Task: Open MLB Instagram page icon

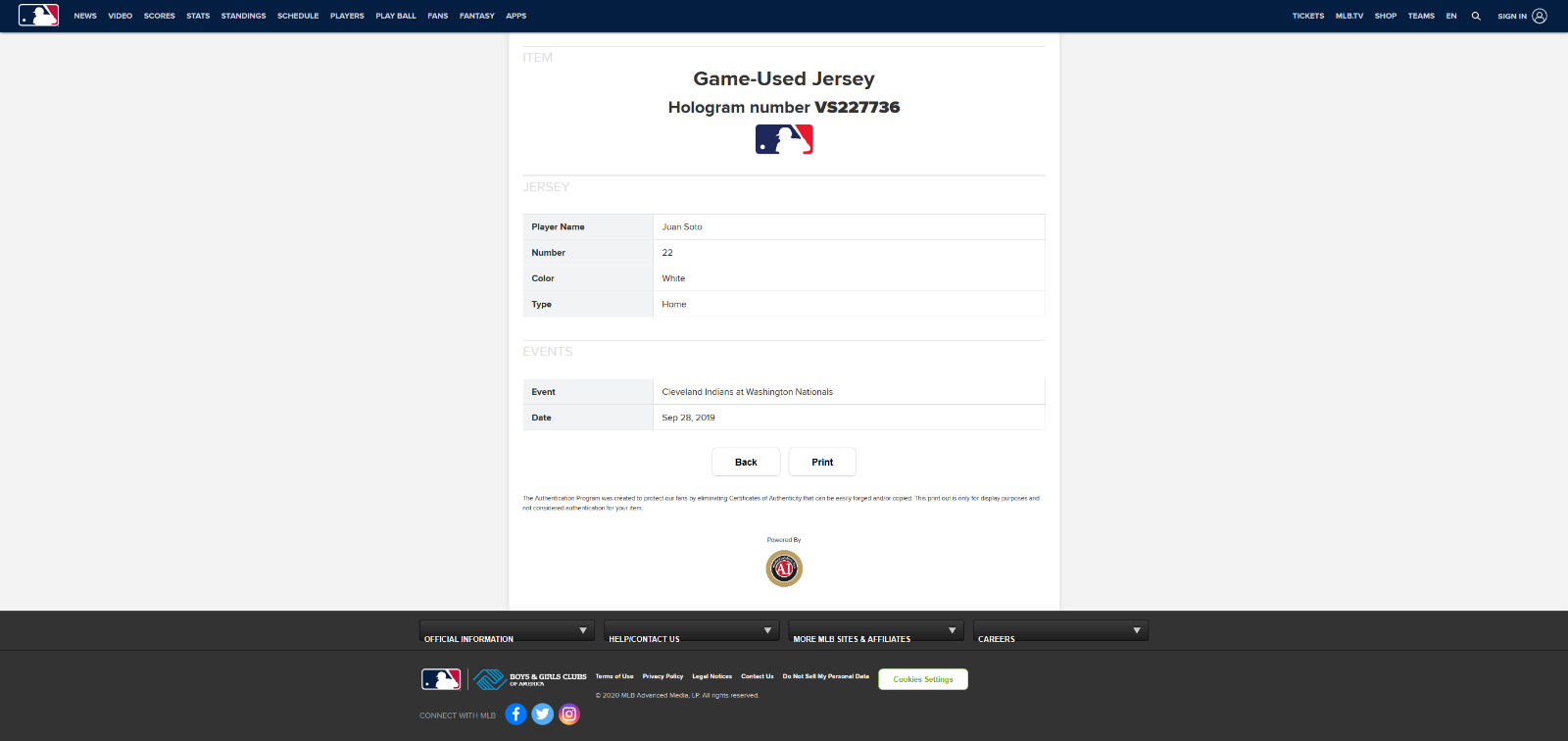Action: coord(569,715)
